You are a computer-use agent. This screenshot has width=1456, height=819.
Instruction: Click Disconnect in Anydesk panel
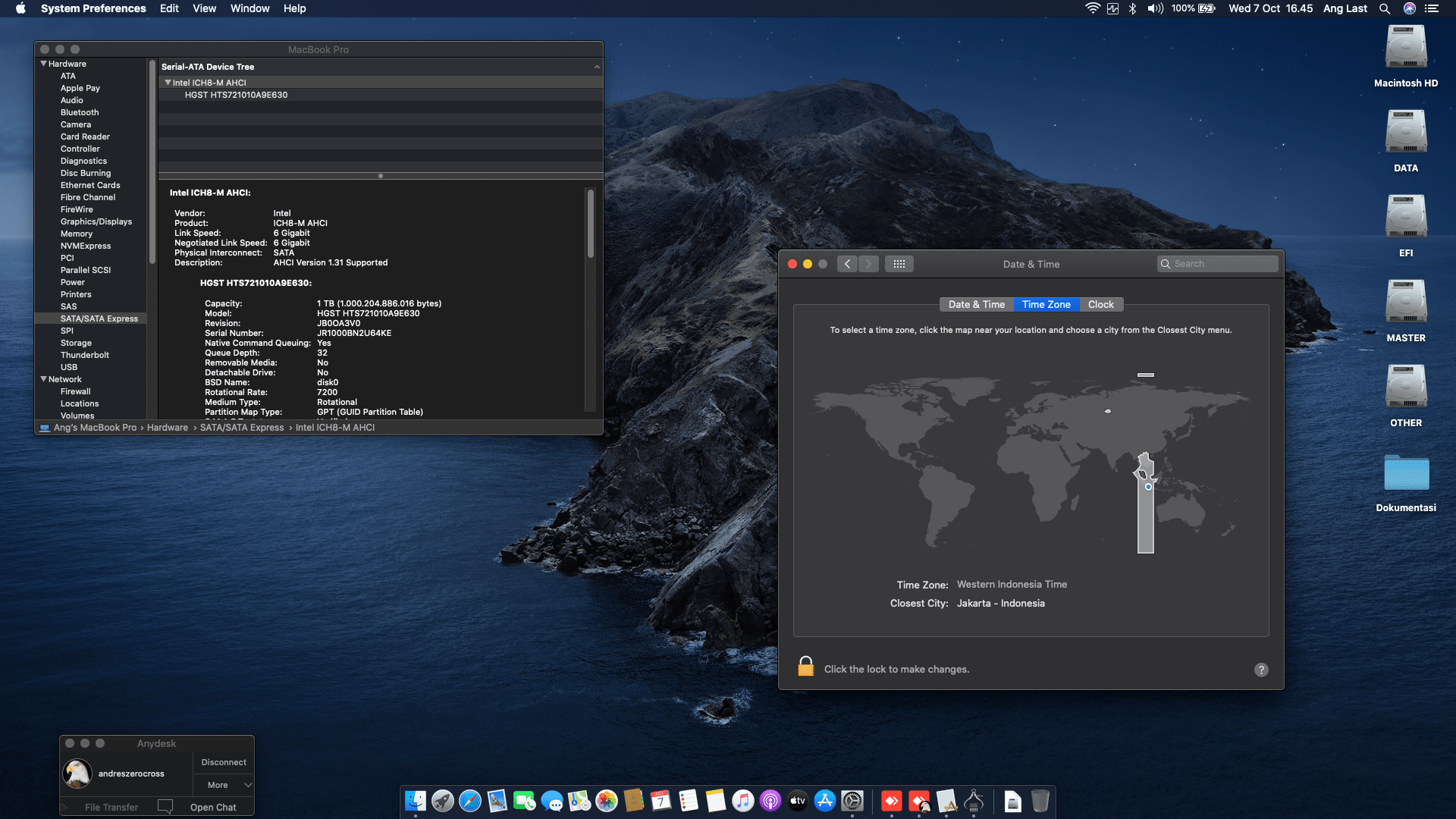[224, 762]
